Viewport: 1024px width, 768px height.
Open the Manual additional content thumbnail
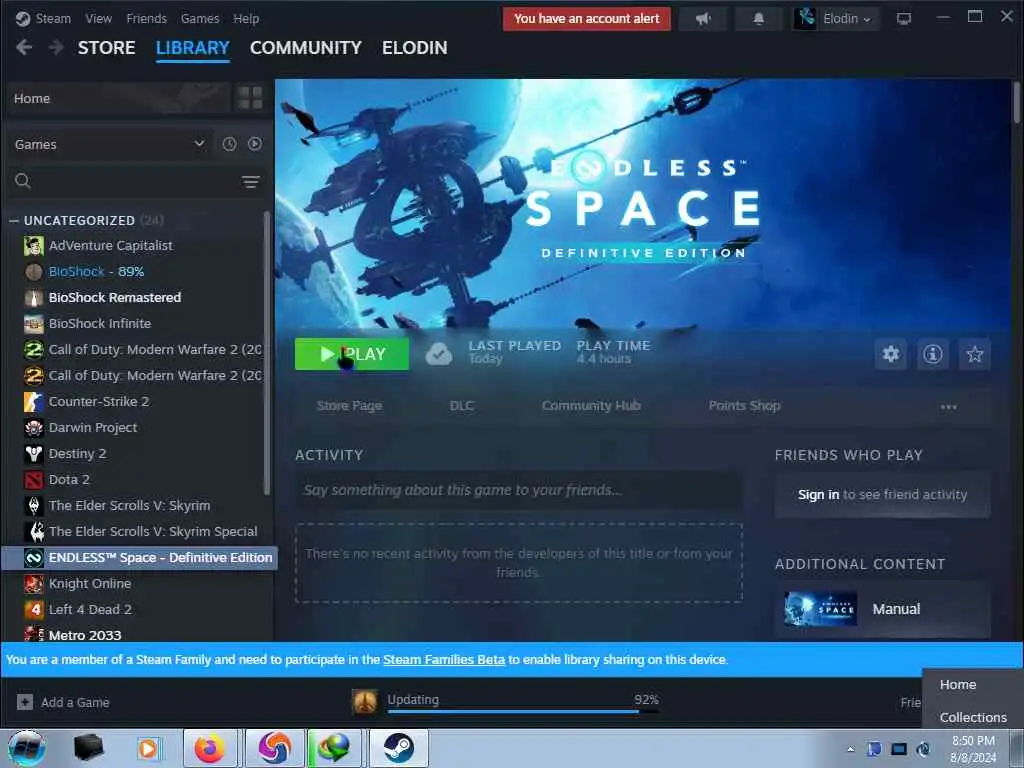coord(820,609)
